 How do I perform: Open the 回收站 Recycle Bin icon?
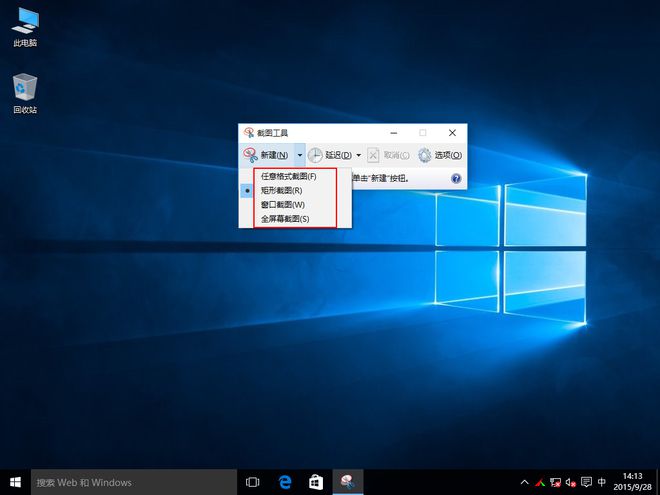(x=26, y=93)
